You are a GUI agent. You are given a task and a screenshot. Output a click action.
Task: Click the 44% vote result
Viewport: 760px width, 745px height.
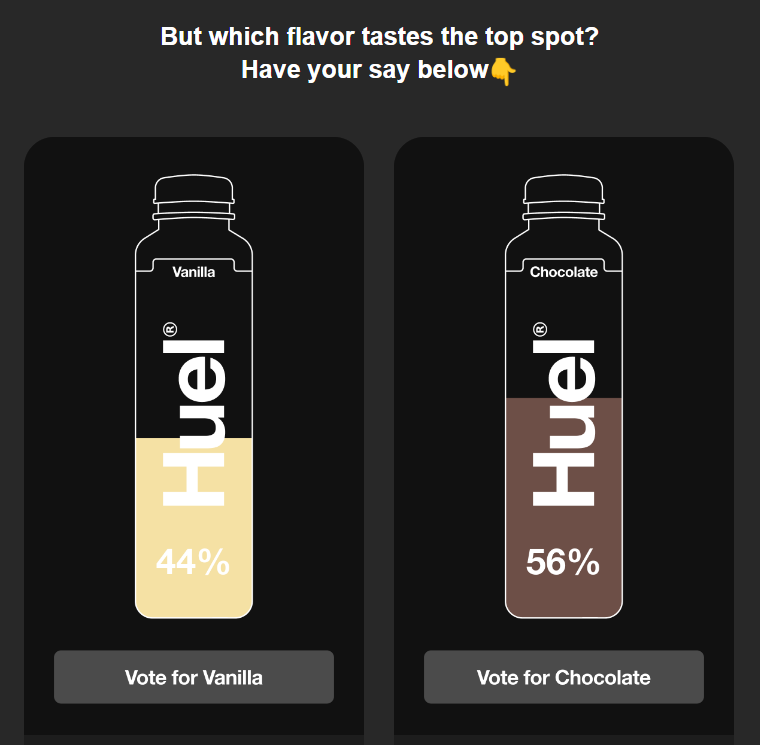(x=193, y=562)
